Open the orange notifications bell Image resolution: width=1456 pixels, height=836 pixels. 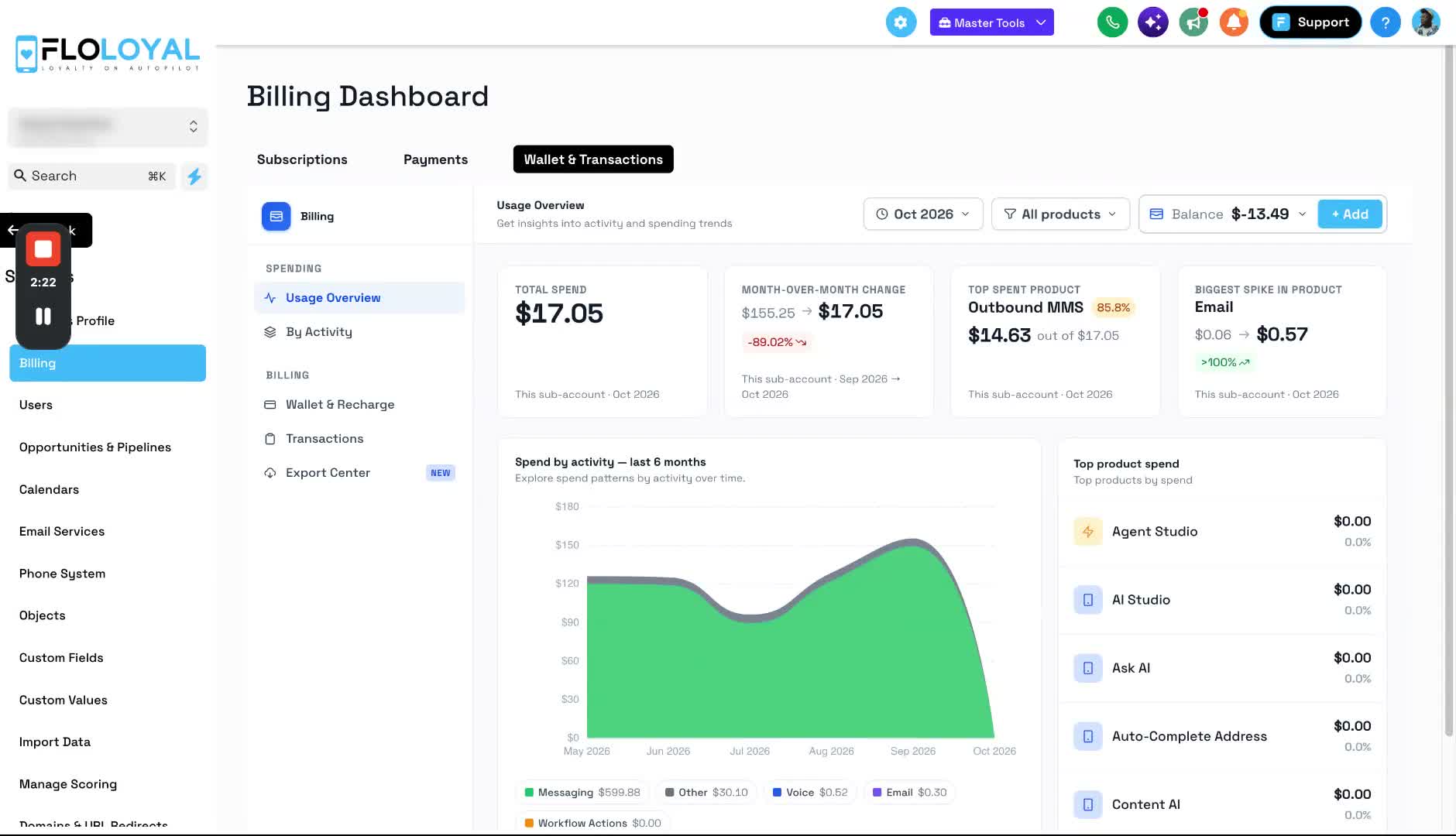point(1234,22)
